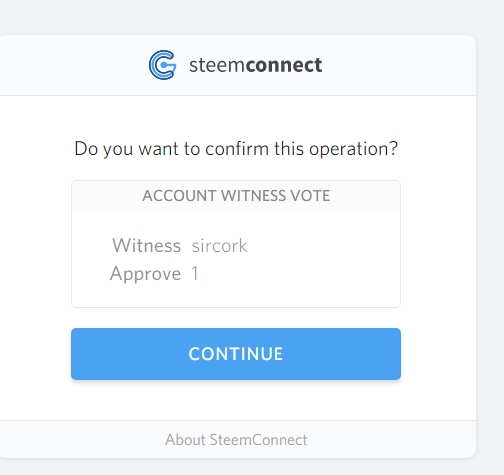Select the witness name sircork
The width and height of the screenshot is (504, 475).
219,246
